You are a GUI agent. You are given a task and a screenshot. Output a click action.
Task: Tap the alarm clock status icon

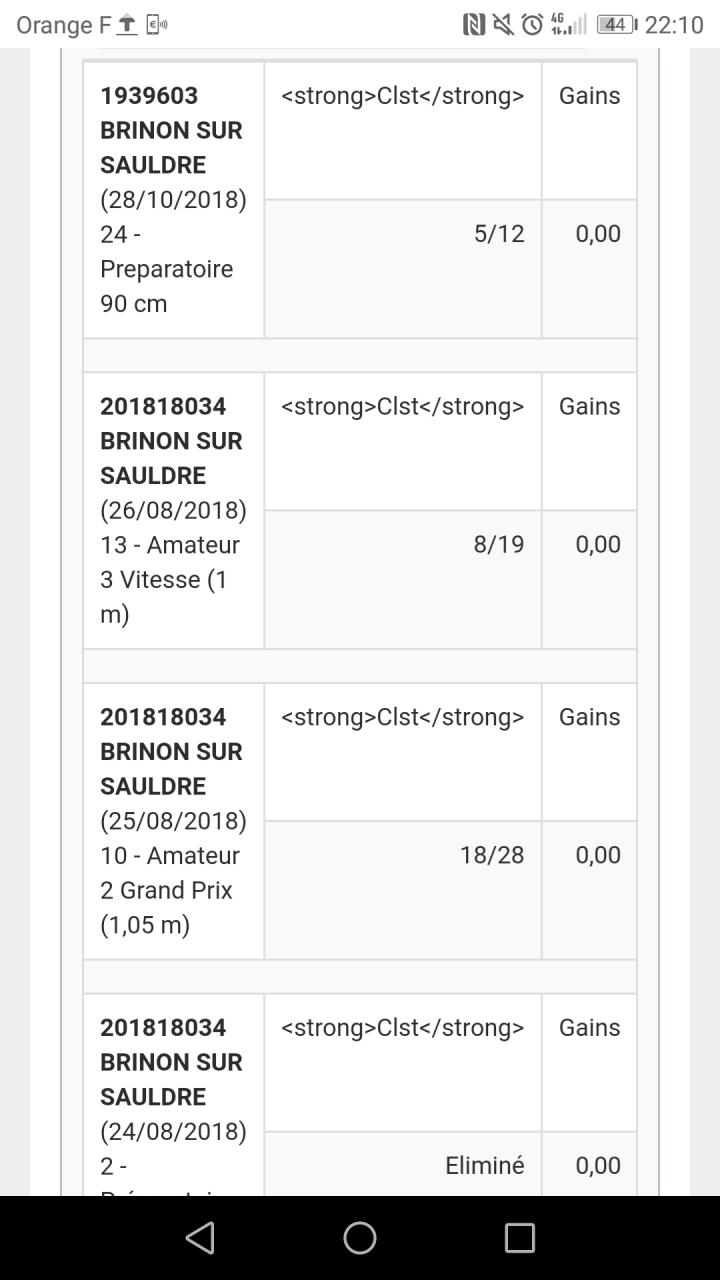click(x=532, y=25)
